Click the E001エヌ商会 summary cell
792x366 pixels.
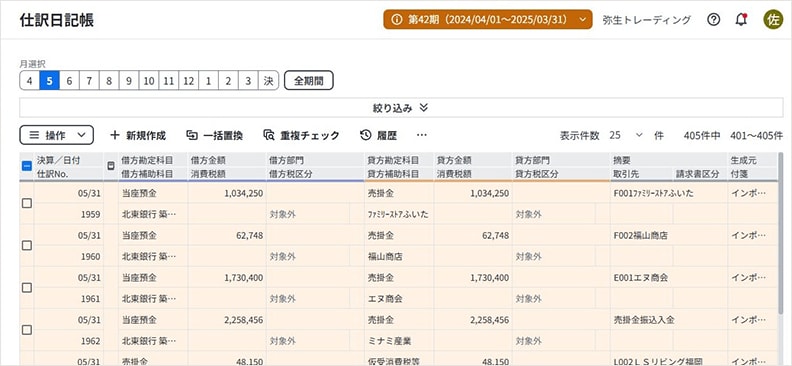pyautogui.click(x=669, y=278)
